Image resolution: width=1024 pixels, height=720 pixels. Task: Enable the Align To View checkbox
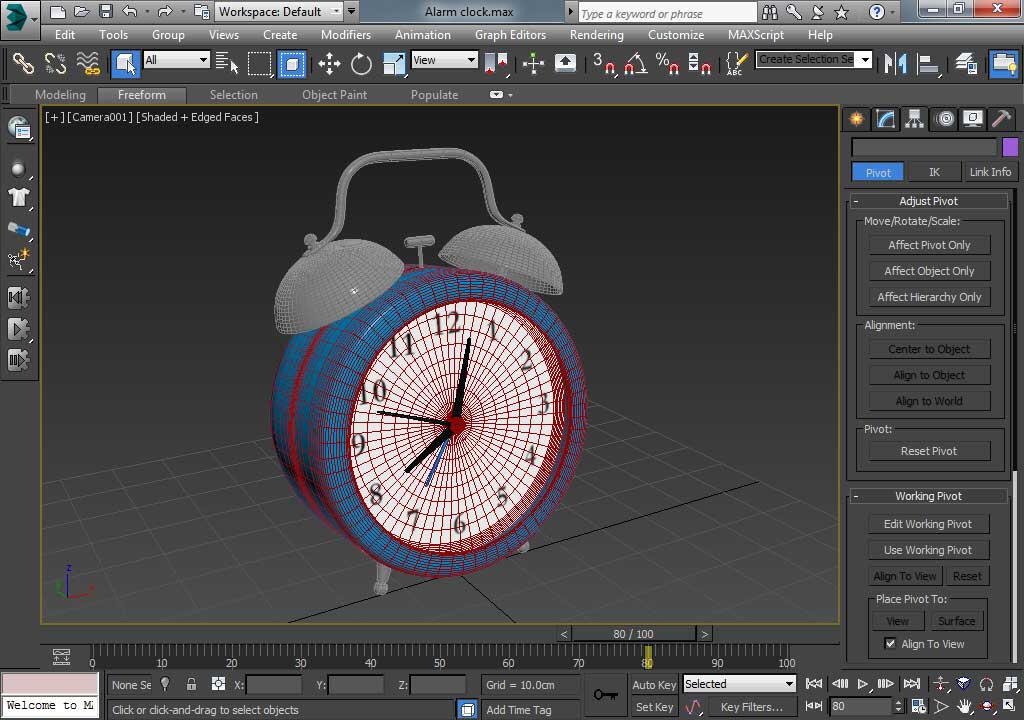pyautogui.click(x=890, y=644)
